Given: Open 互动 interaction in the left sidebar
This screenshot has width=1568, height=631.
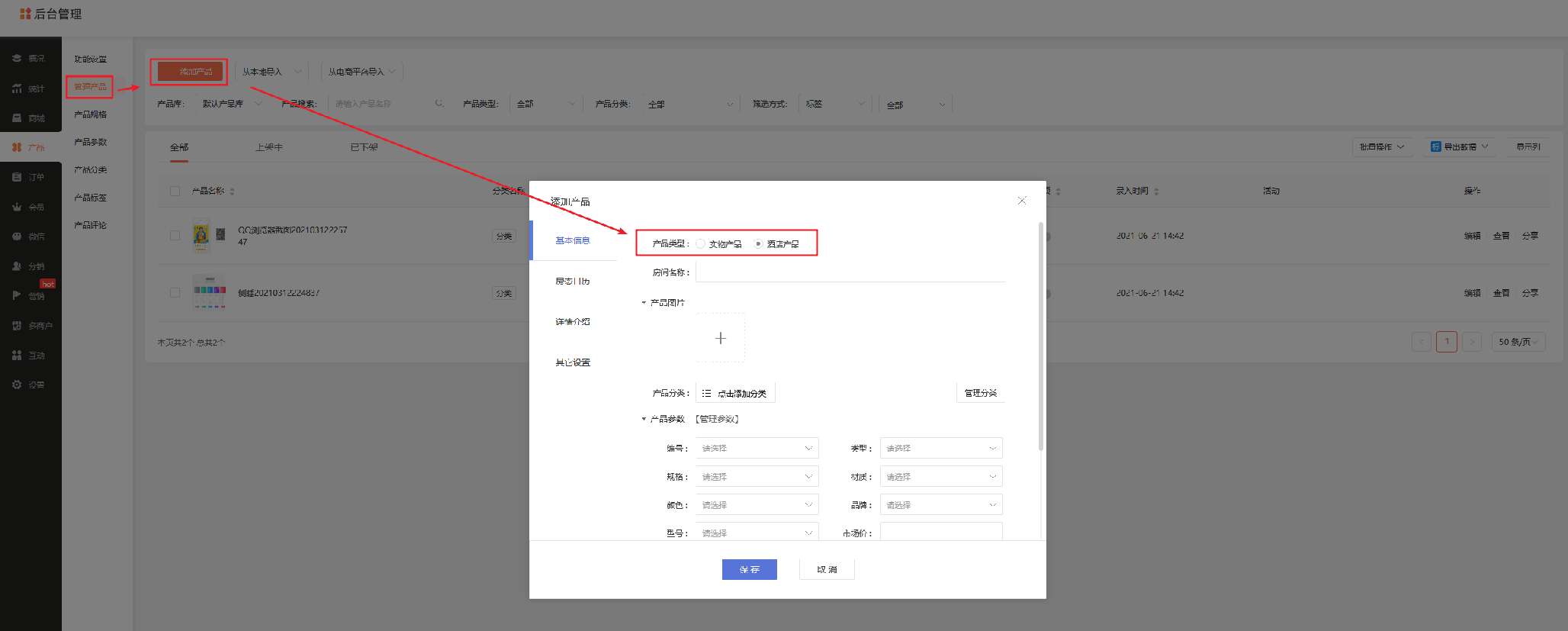Looking at the screenshot, I should click(29, 356).
